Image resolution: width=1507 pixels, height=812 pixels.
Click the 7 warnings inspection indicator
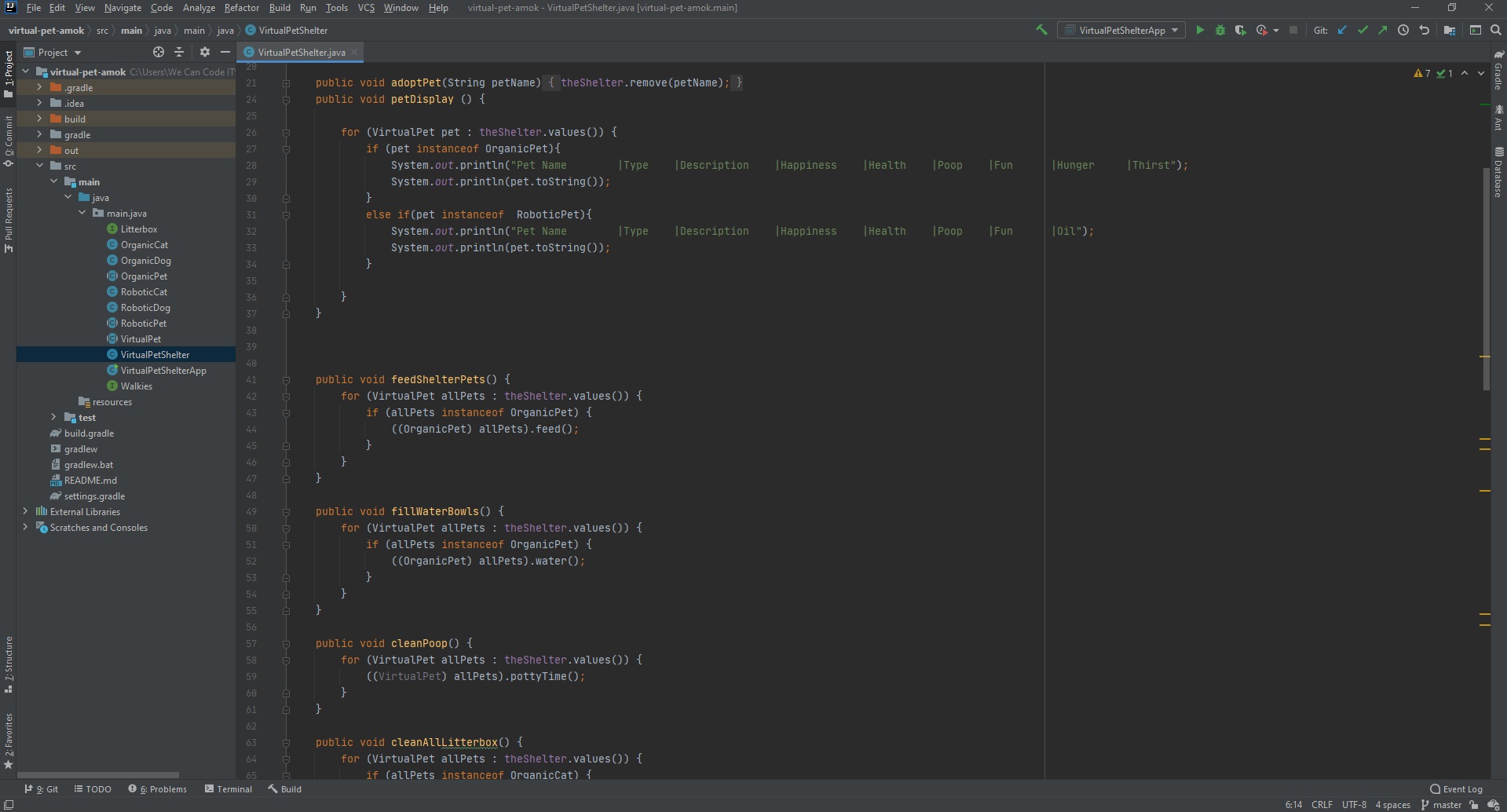pyautogui.click(x=1421, y=73)
